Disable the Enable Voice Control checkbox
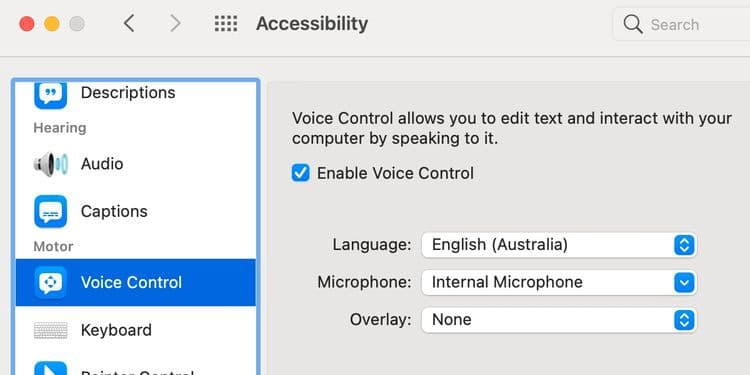The height and width of the screenshot is (375, 750). click(x=300, y=173)
